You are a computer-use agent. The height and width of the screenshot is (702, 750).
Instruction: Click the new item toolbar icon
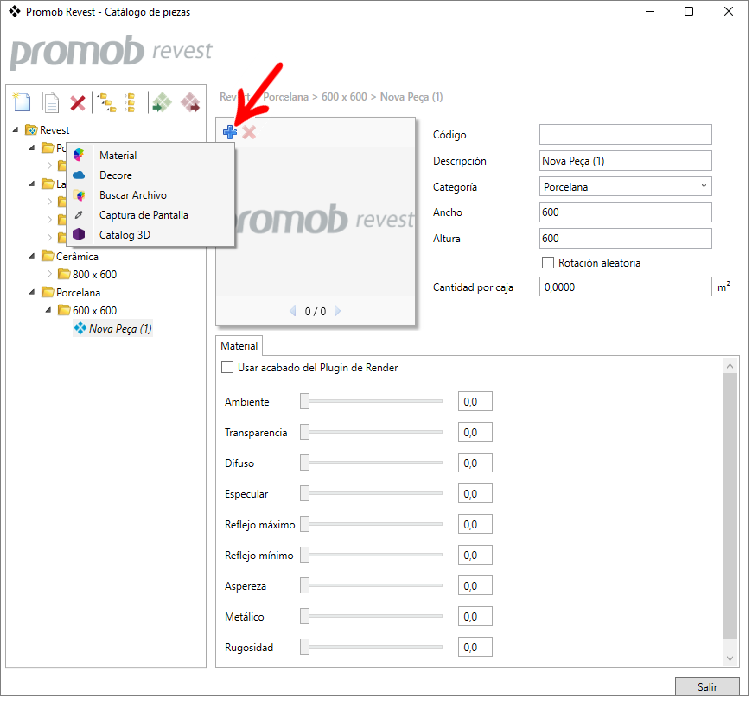pyautogui.click(x=22, y=102)
